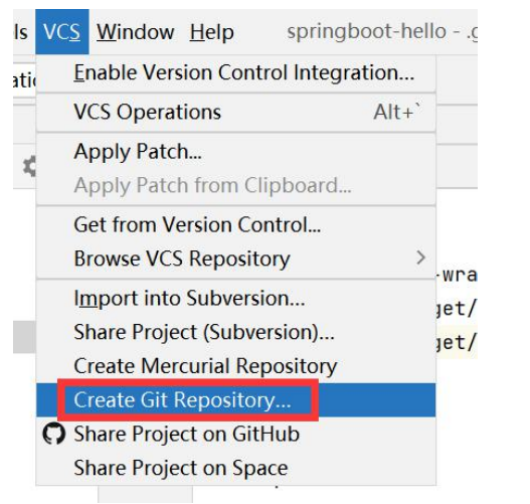Click the GitHub octocat icon

54,434
